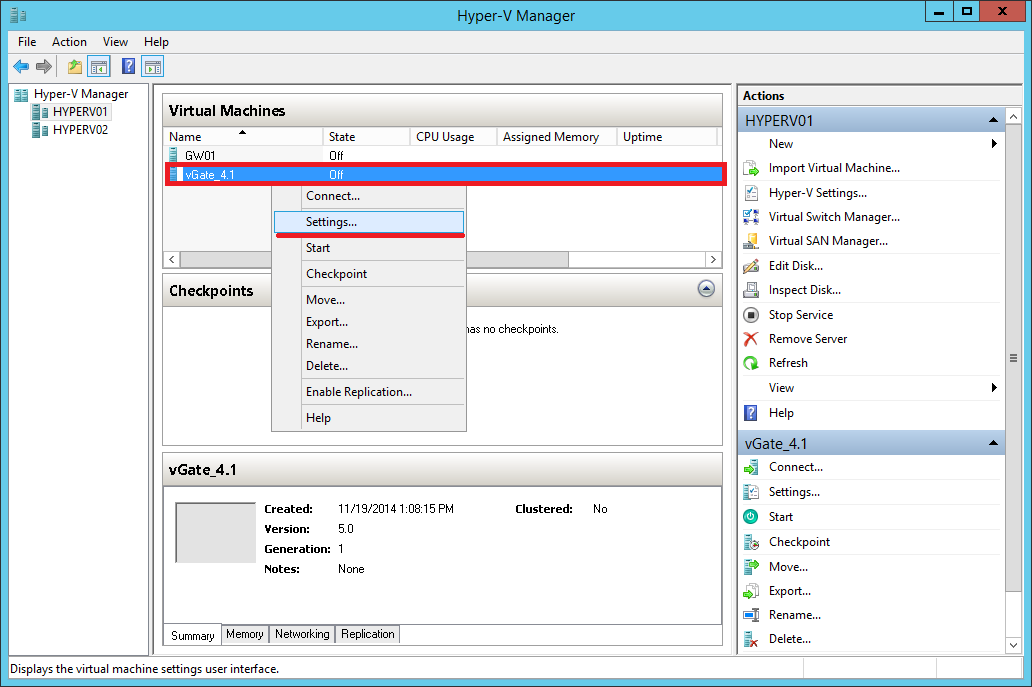
Task: Click the Name column header to sort
Action: (242, 137)
